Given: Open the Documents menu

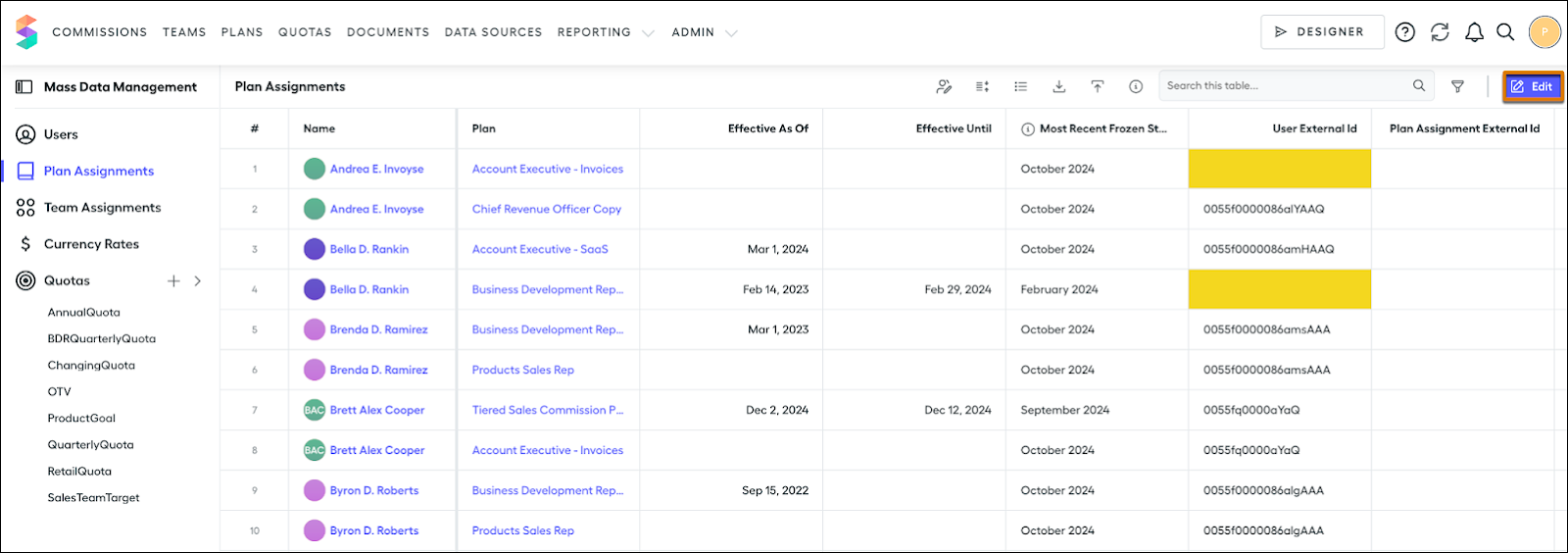Looking at the screenshot, I should (x=388, y=32).
